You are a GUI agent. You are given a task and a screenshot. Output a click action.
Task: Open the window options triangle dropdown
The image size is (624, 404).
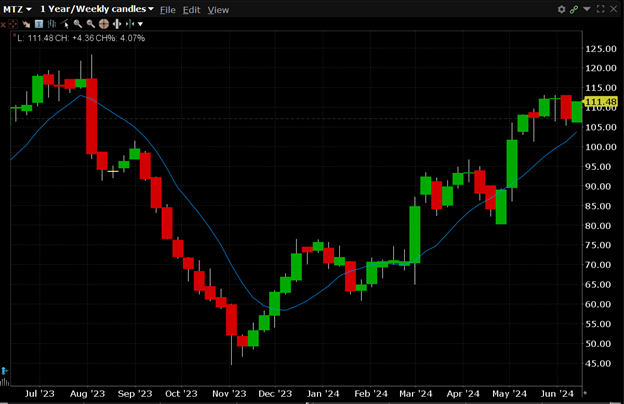587,9
